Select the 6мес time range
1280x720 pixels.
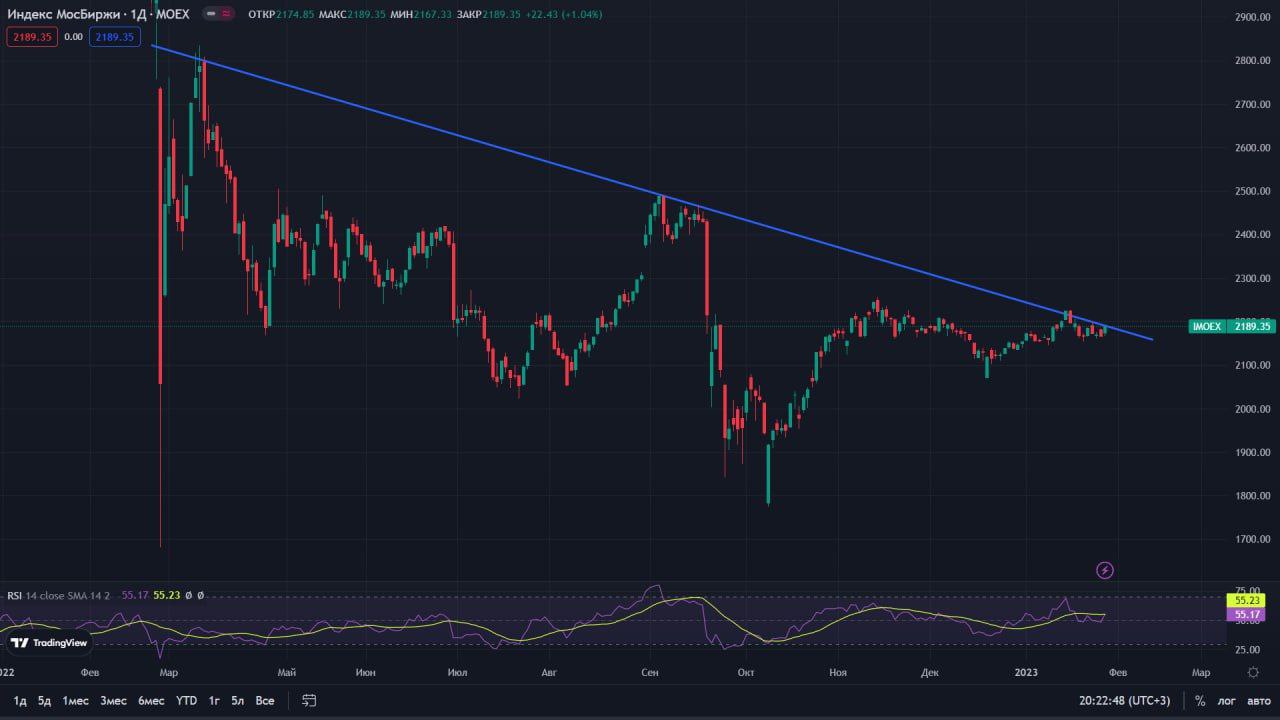click(151, 701)
